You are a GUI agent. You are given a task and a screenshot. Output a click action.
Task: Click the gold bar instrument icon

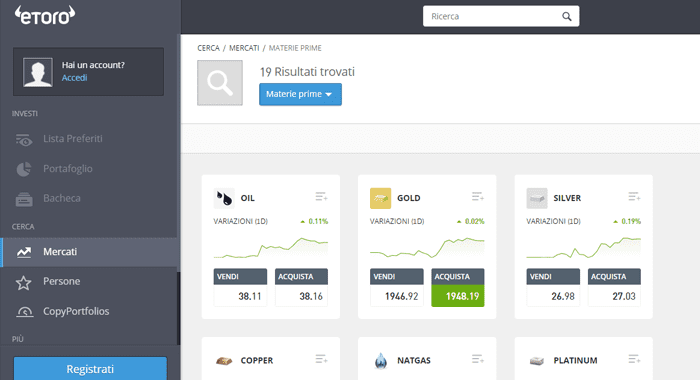coord(380,198)
